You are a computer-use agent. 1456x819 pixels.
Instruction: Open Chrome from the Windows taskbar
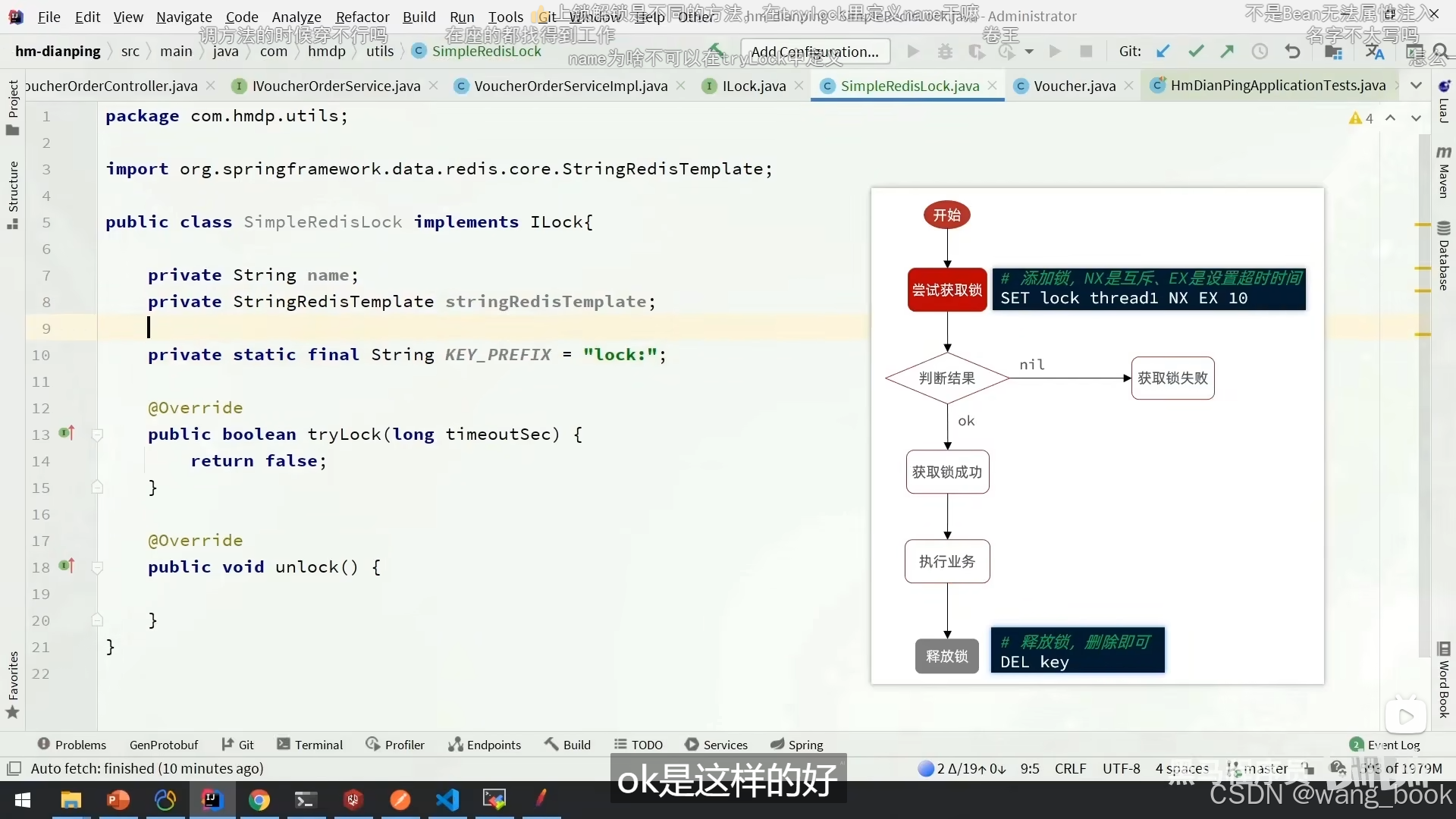tap(259, 799)
